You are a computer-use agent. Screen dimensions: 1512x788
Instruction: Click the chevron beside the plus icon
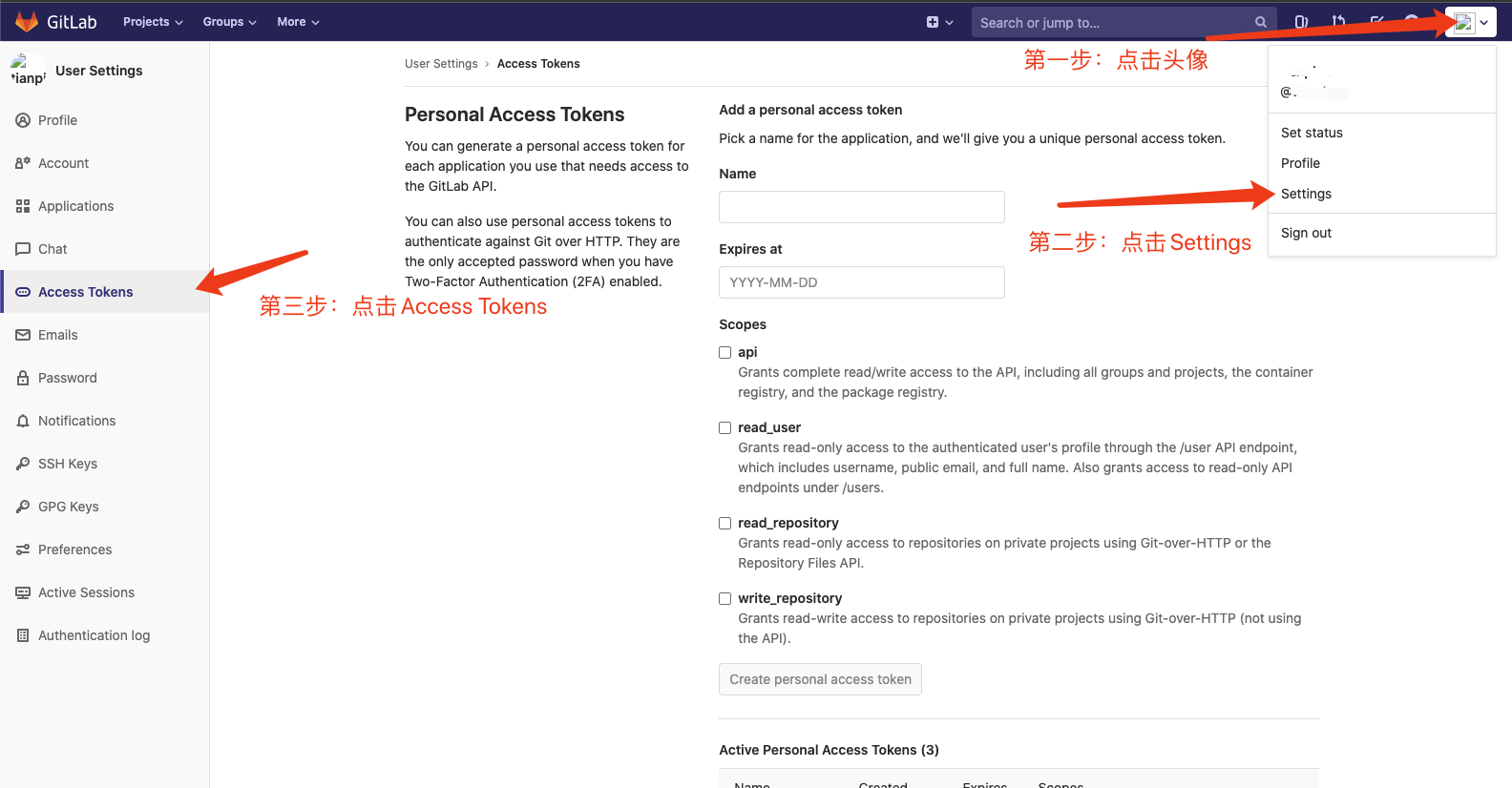click(x=950, y=23)
